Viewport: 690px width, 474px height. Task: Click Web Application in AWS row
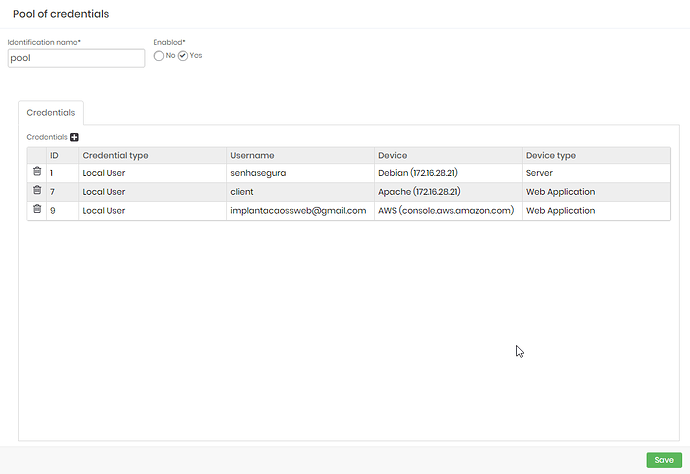point(596,211)
